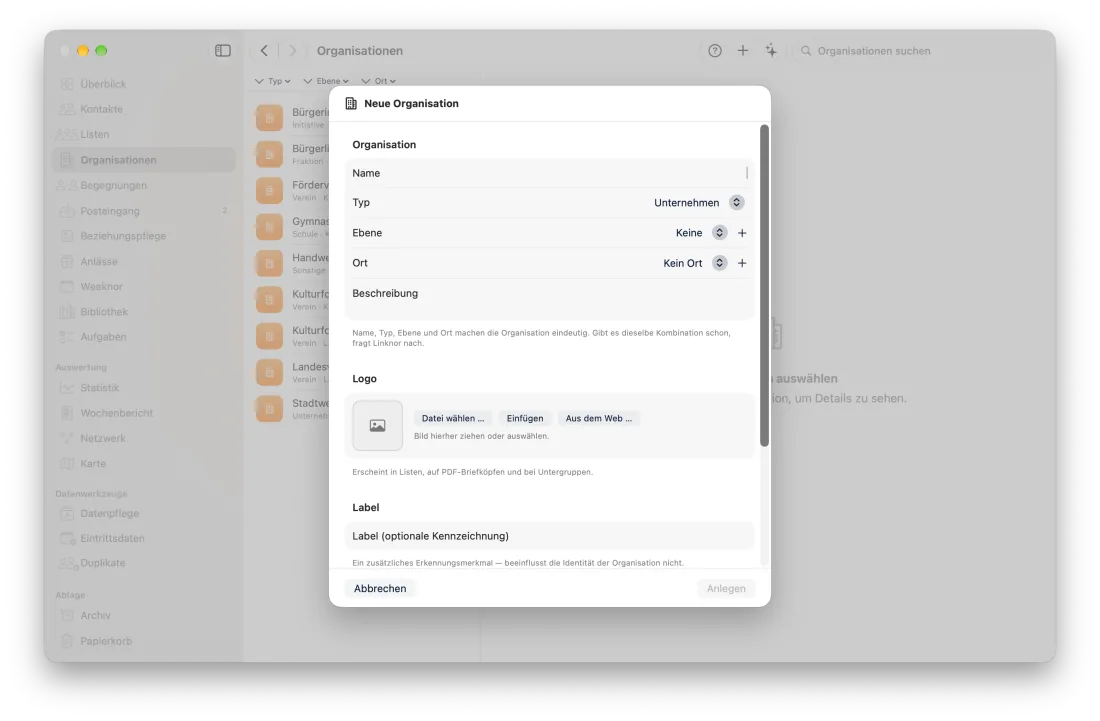This screenshot has height=721, width=1100.
Task: Go forward with the right chevron
Action: coord(293,50)
